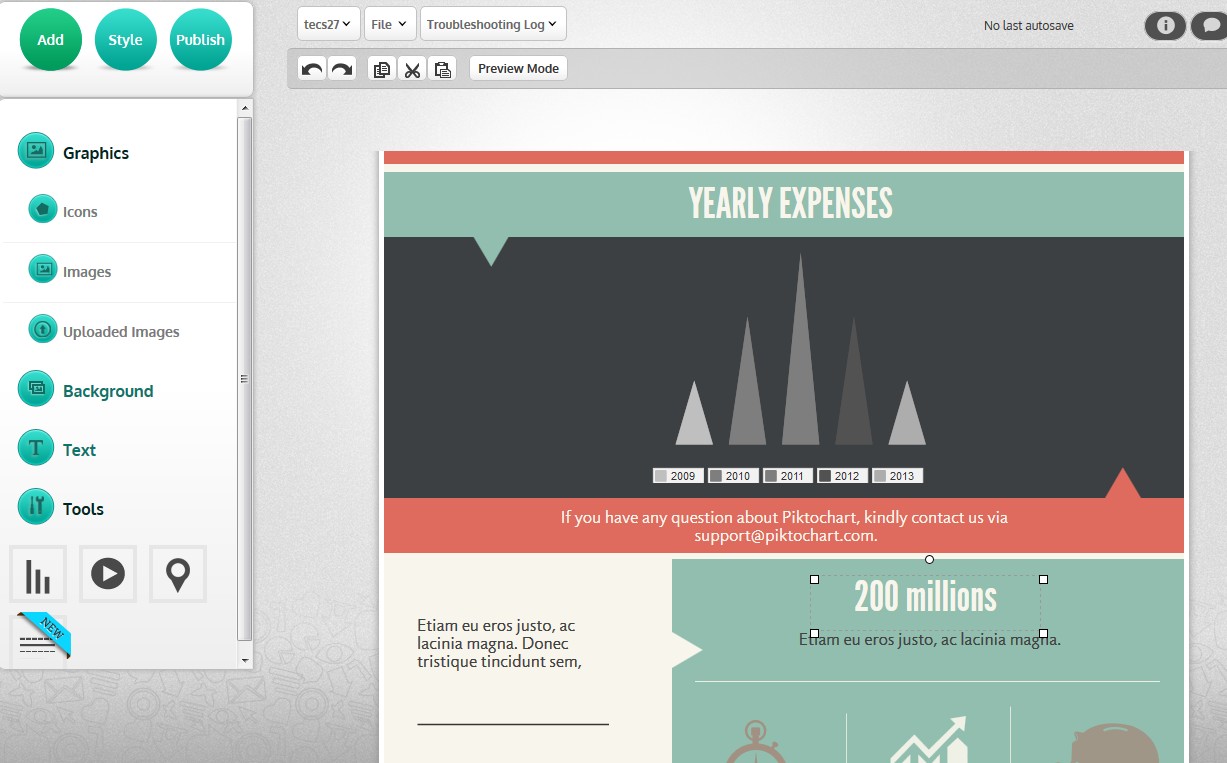Image resolution: width=1227 pixels, height=763 pixels.
Task: Click the top-right selection handle
Action: coord(1043,579)
